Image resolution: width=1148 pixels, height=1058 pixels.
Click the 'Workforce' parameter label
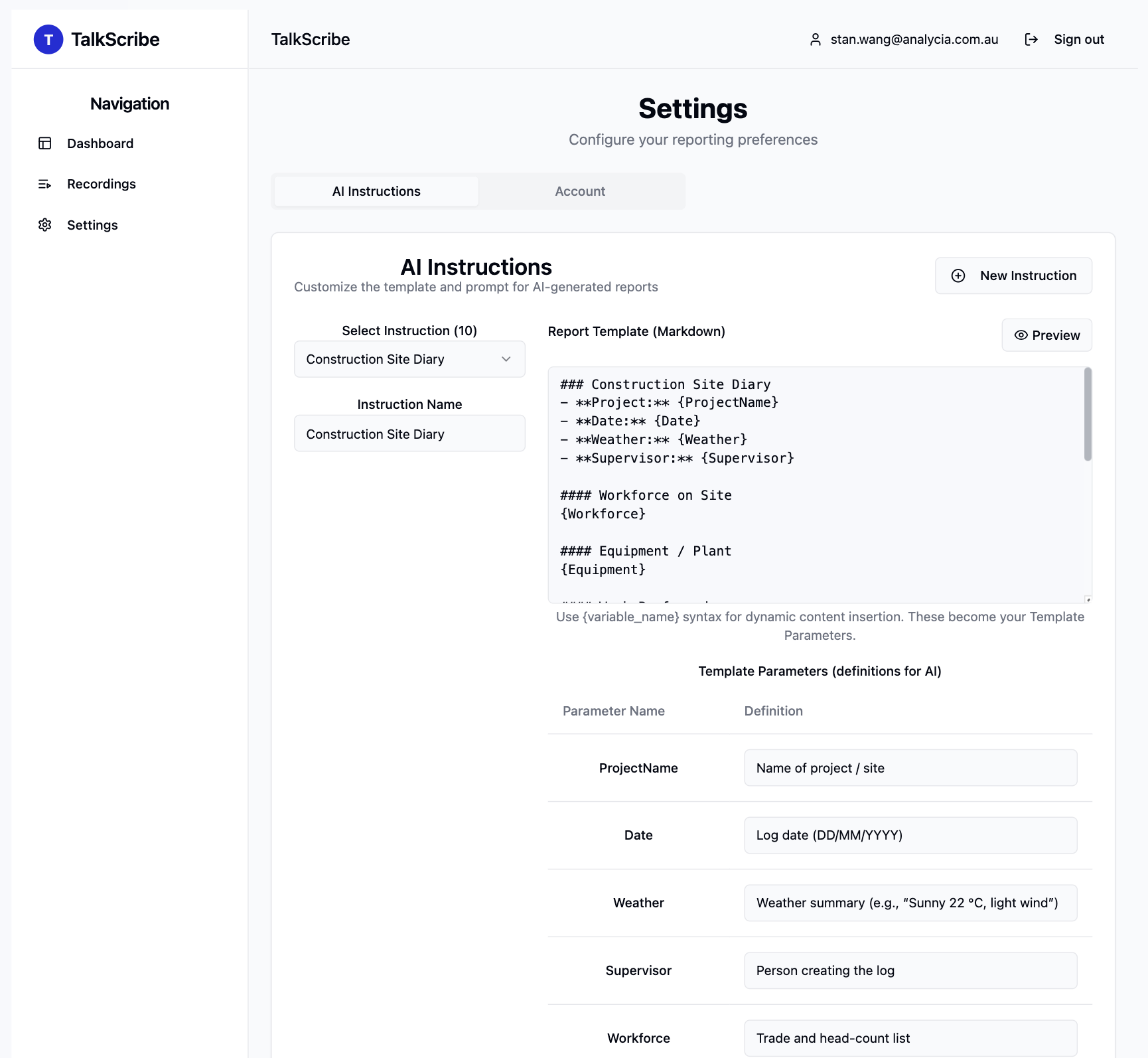638,1038
